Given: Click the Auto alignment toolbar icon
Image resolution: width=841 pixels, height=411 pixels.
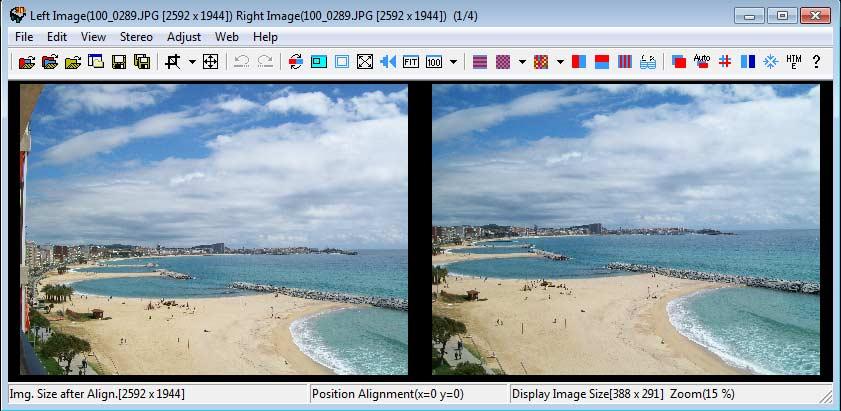Looking at the screenshot, I should click(701, 62).
